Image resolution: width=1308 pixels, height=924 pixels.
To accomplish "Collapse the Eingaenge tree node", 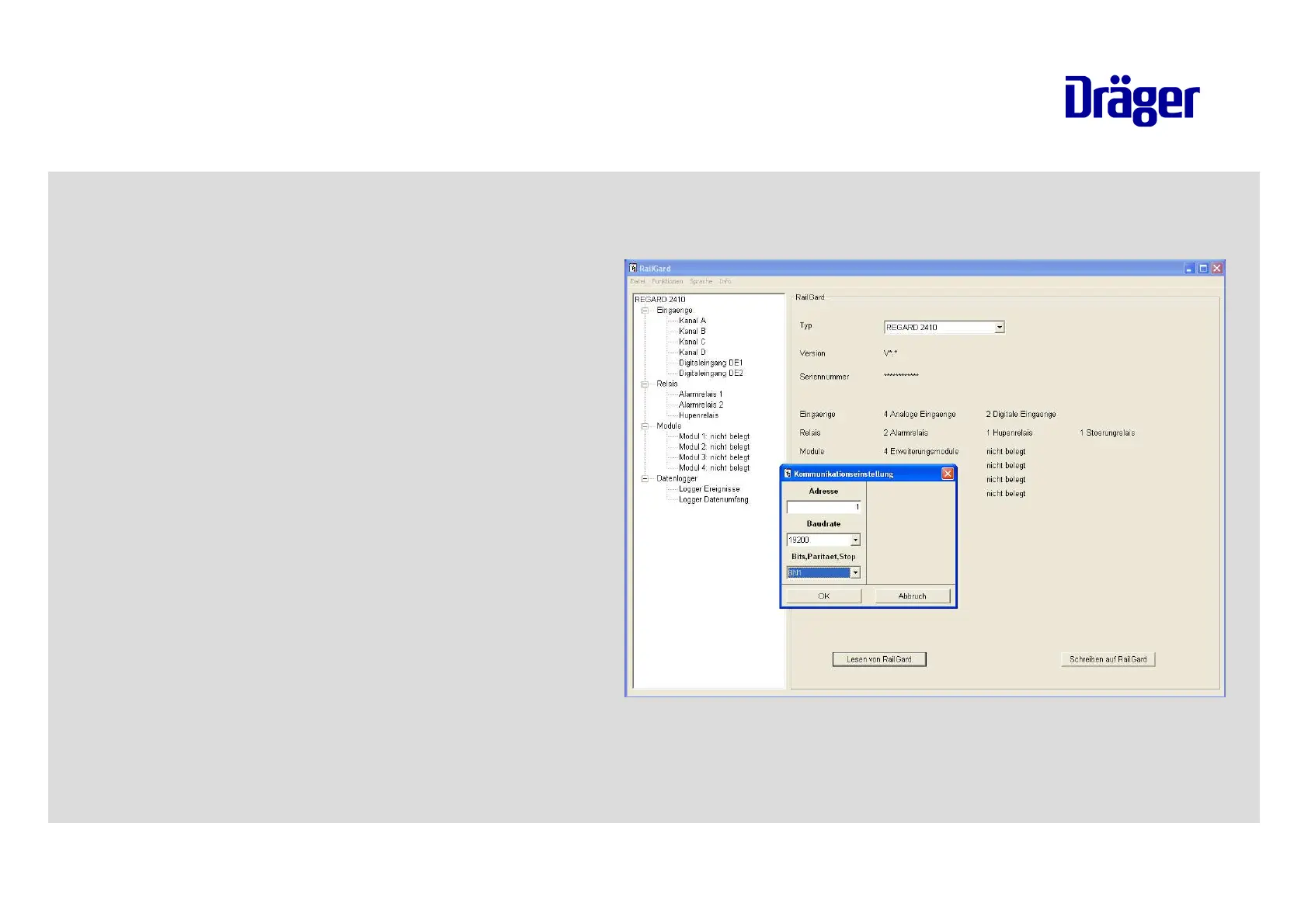I will 645,311.
